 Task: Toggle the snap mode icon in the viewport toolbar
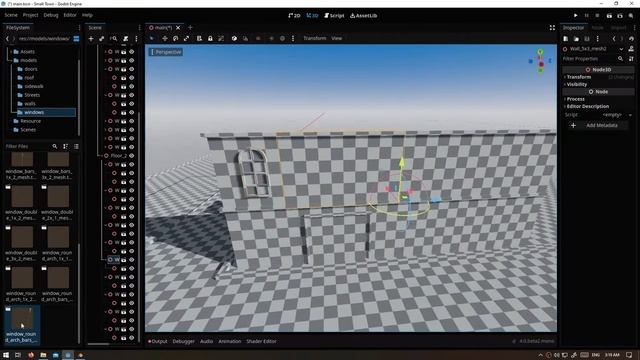click(x=245, y=38)
